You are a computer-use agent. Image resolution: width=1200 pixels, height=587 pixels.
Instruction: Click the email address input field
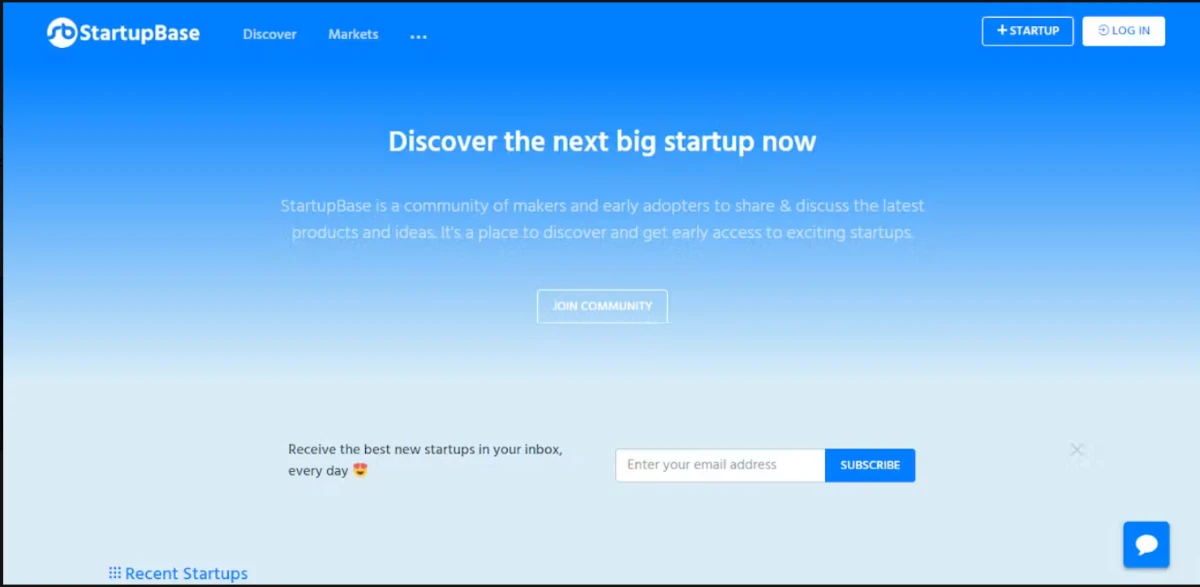click(x=720, y=465)
